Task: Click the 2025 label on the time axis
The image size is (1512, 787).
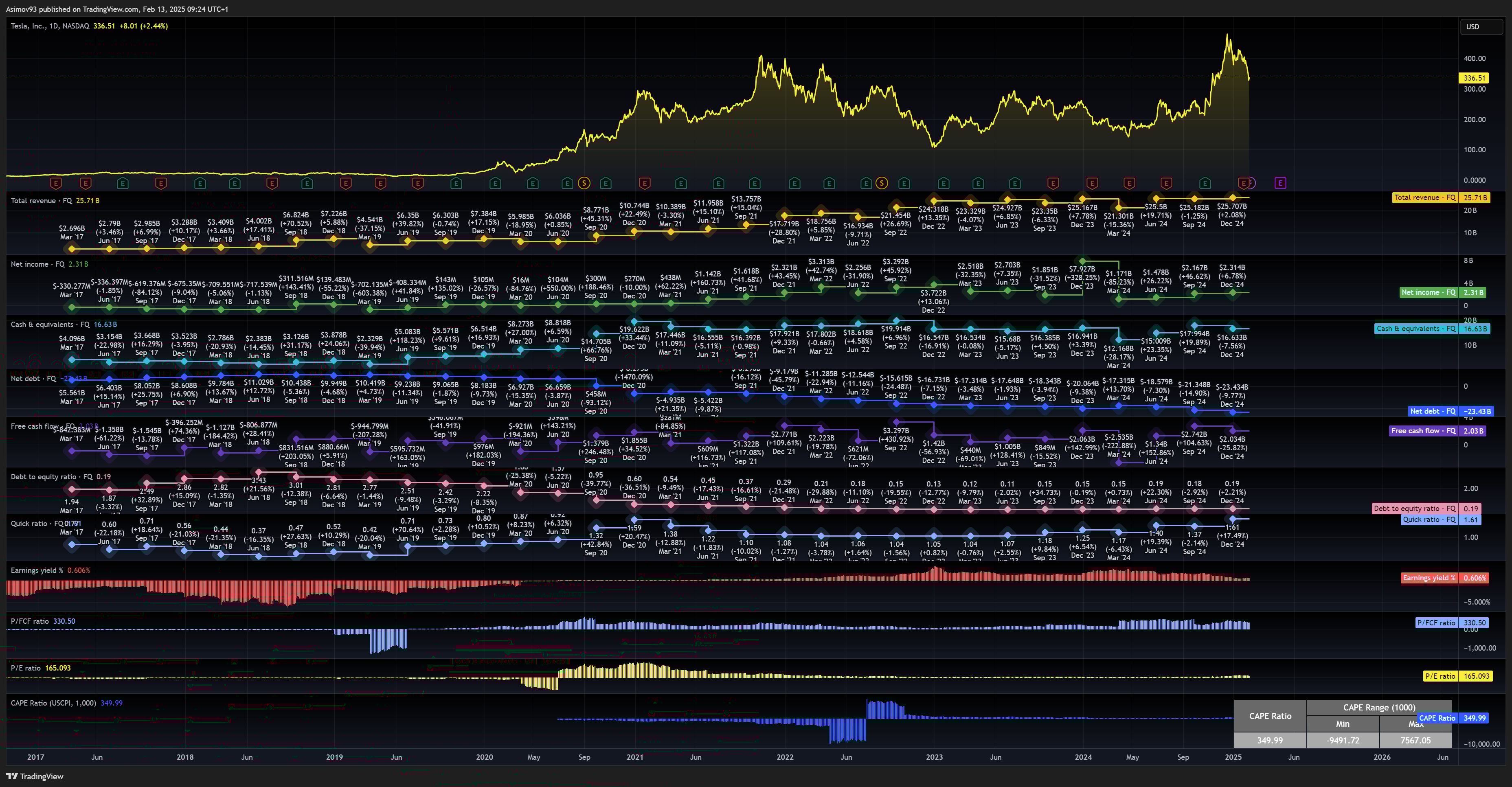Action: point(1233,757)
